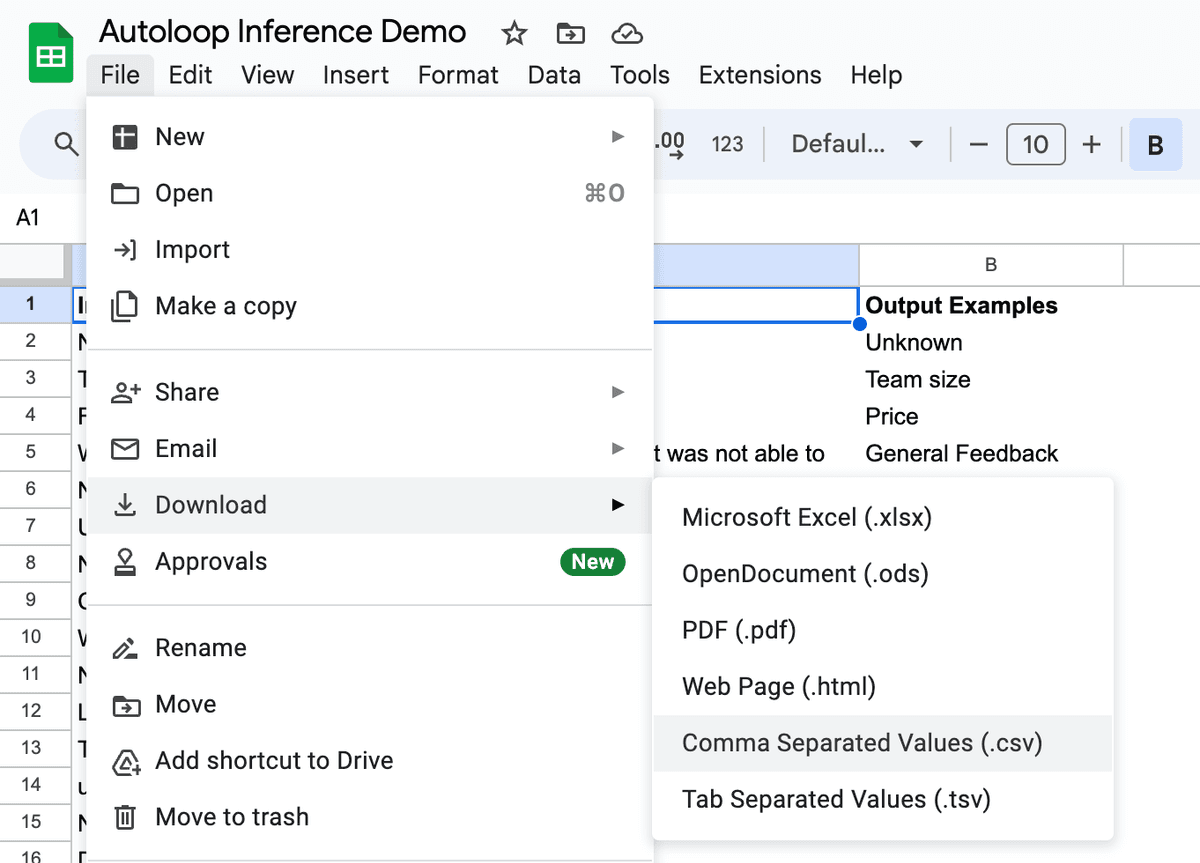Expand the Email submenu arrow
This screenshot has height=863, width=1200.
pyautogui.click(x=618, y=449)
